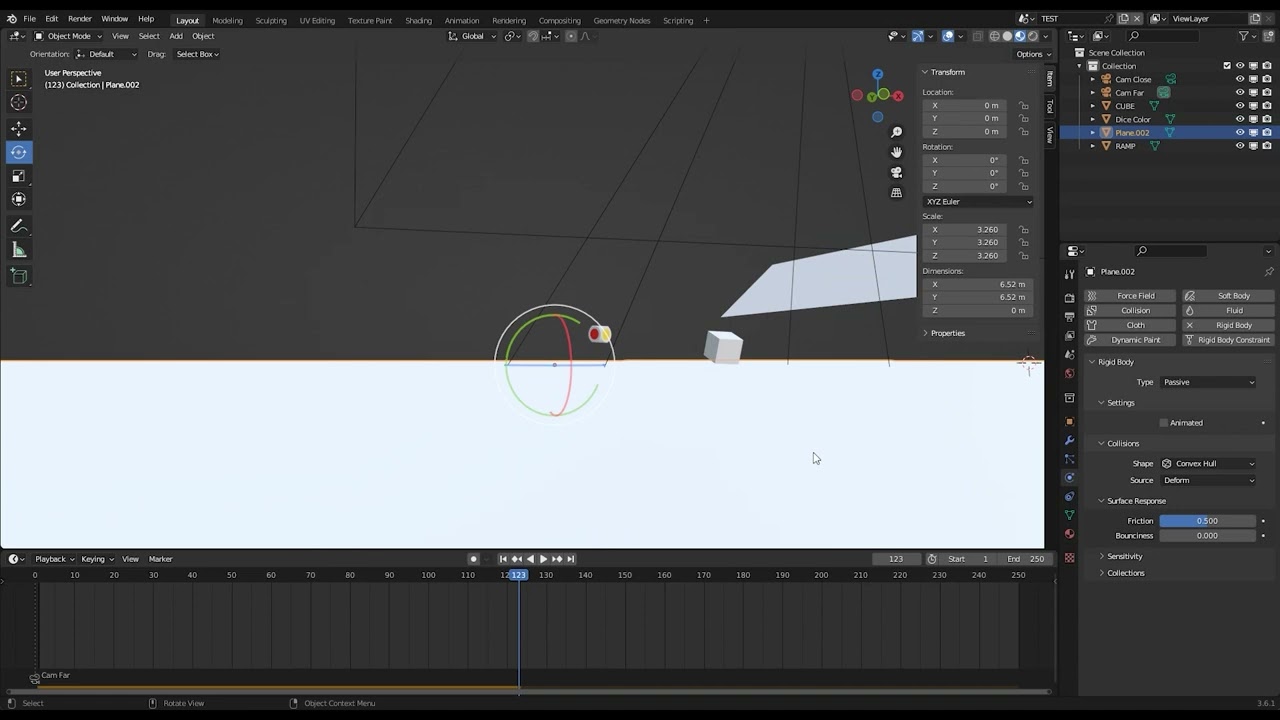Screen dimensions: 1280x720
Task: Select the Annotate tool
Action: click(19, 226)
